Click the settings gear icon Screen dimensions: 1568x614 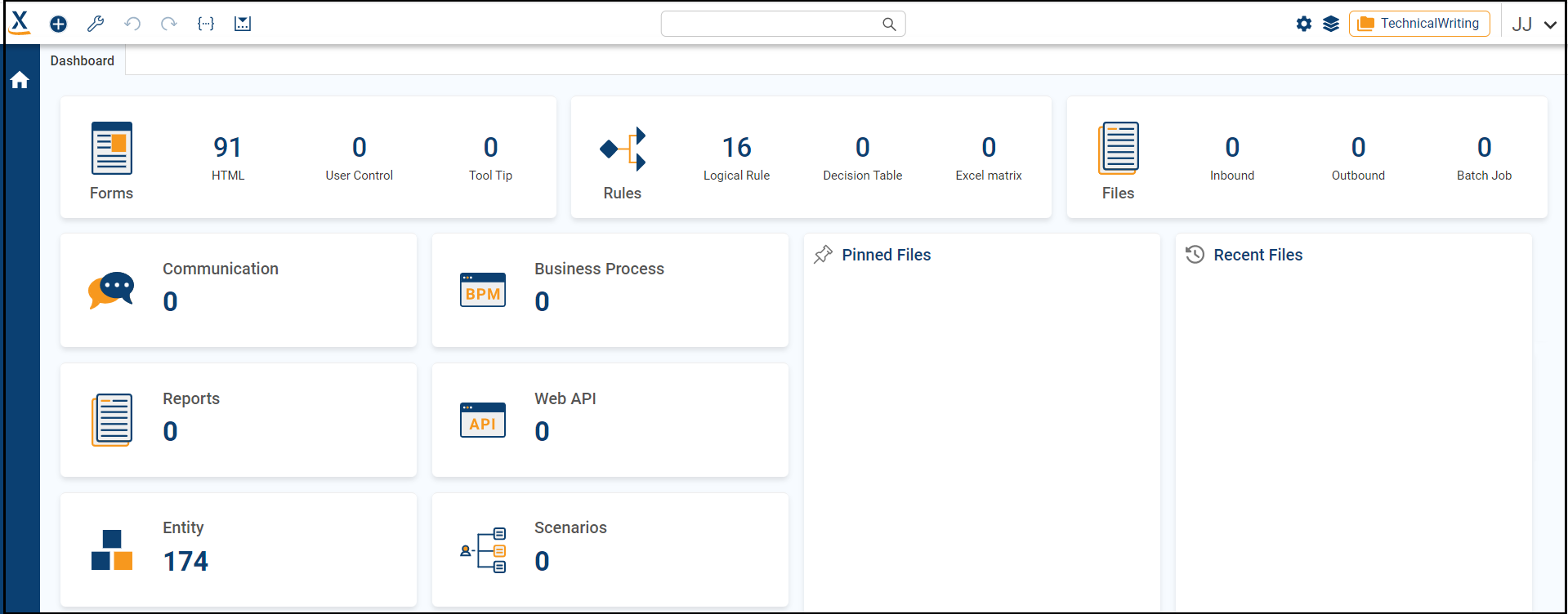coord(1304,24)
